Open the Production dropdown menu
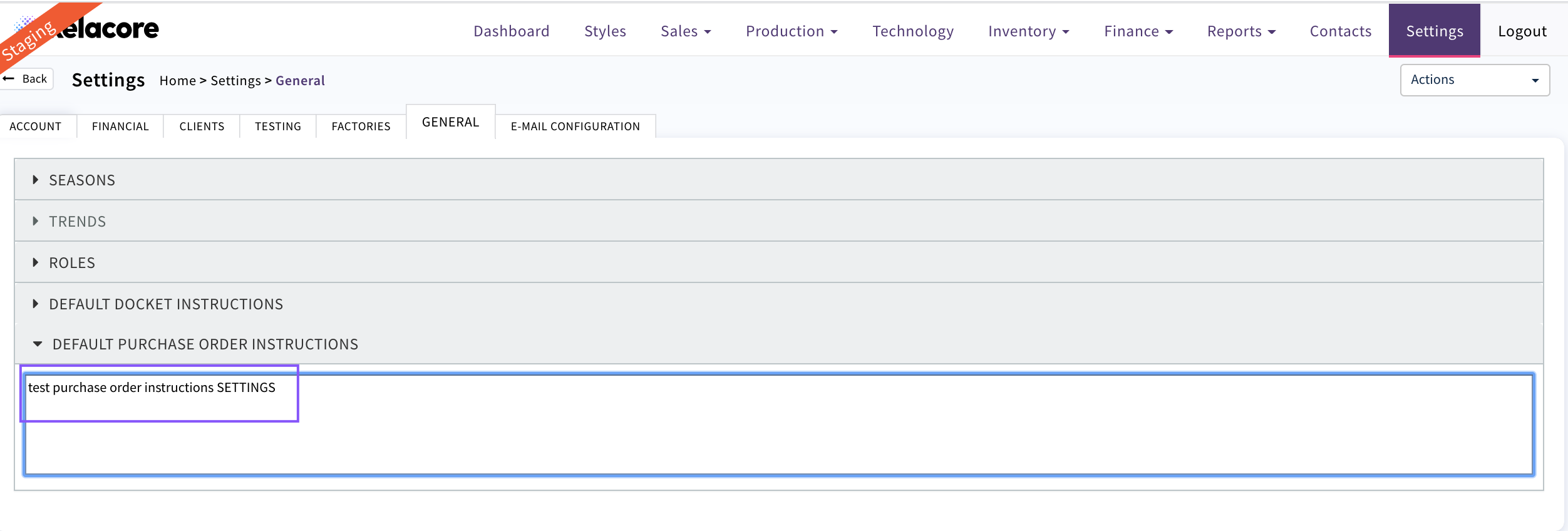The image size is (1568, 531). coord(791,31)
